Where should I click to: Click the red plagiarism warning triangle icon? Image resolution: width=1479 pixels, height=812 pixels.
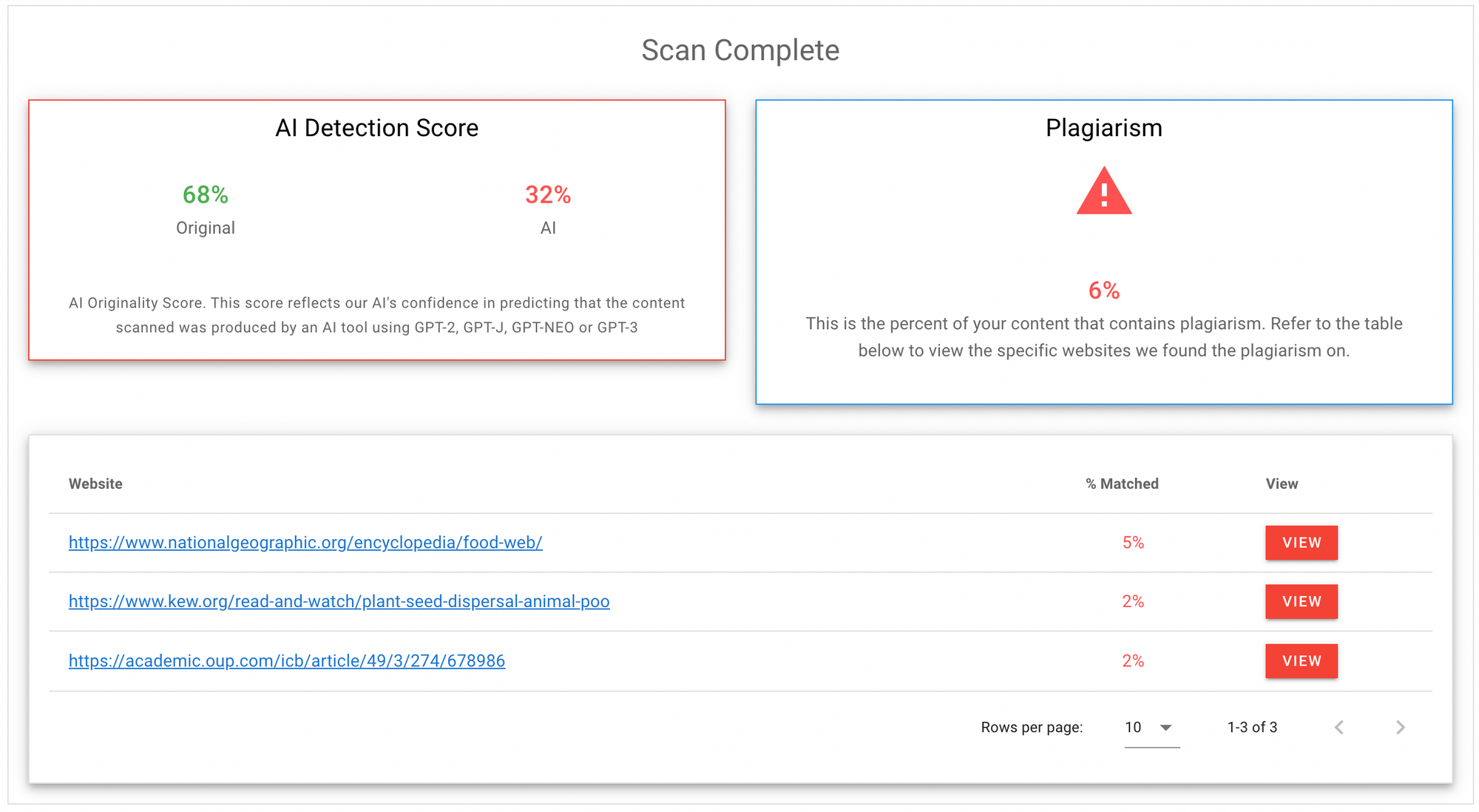1103,192
